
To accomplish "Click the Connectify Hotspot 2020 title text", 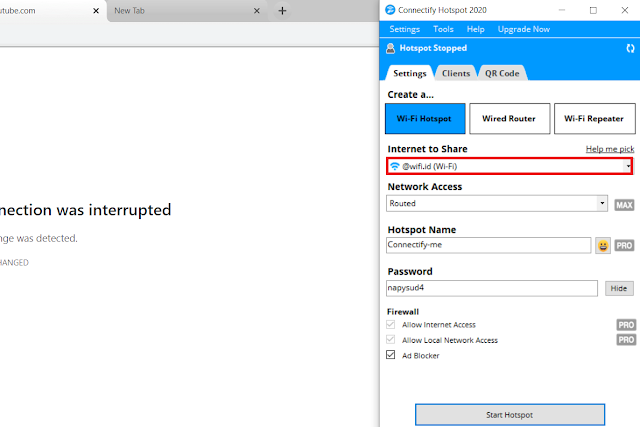I will pos(442,10).
